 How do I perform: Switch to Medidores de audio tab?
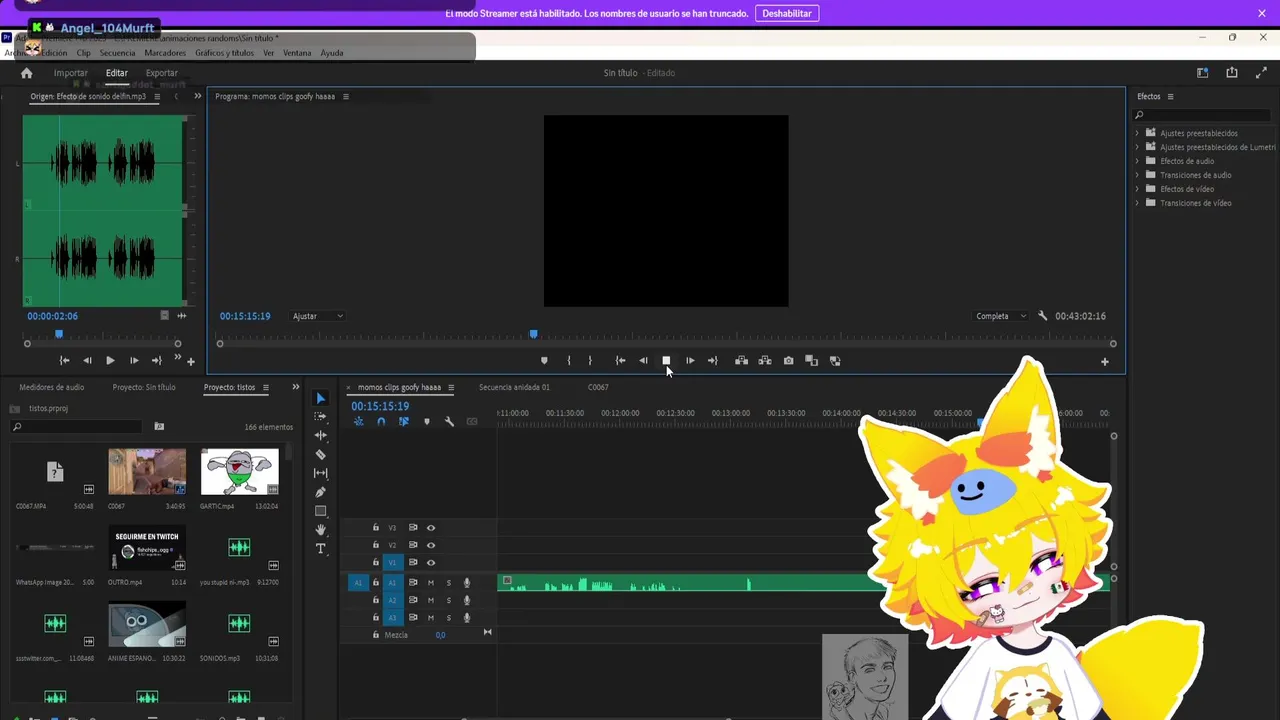(52, 387)
